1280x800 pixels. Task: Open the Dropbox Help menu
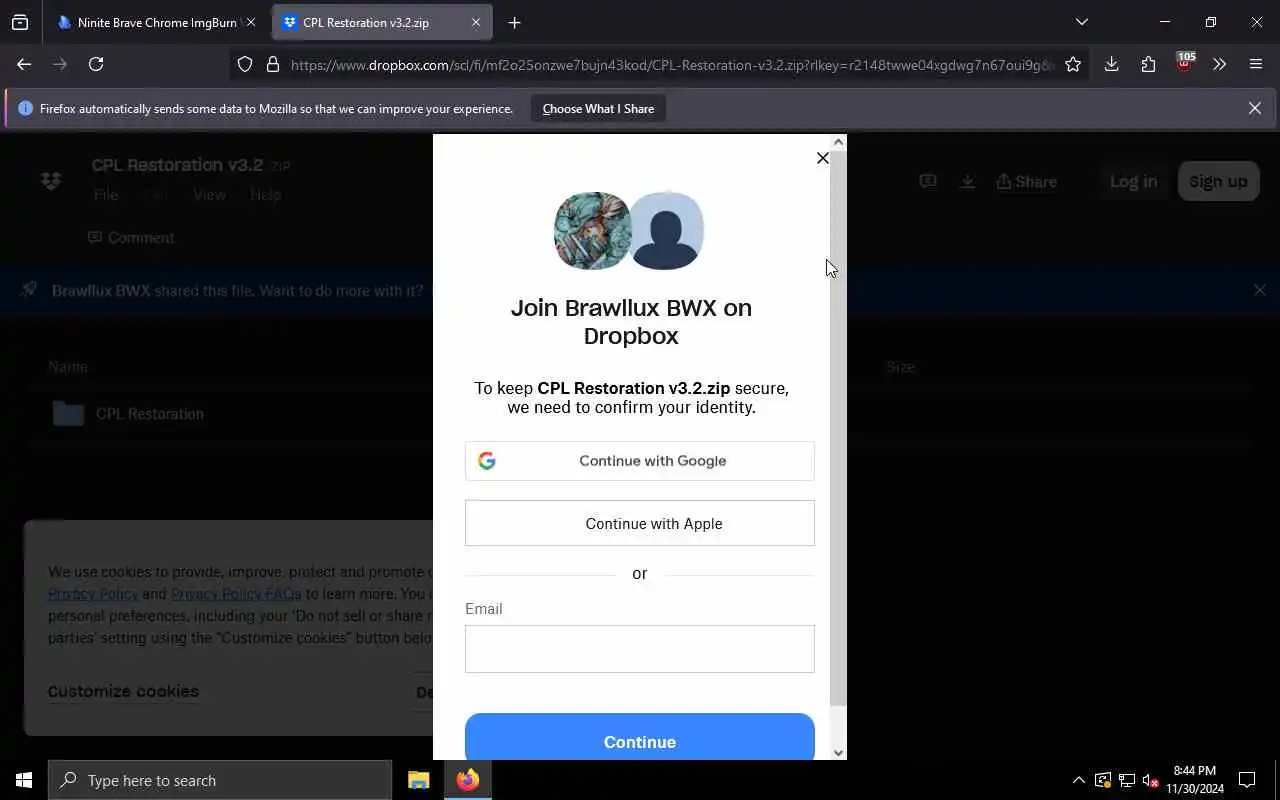pyautogui.click(x=265, y=195)
